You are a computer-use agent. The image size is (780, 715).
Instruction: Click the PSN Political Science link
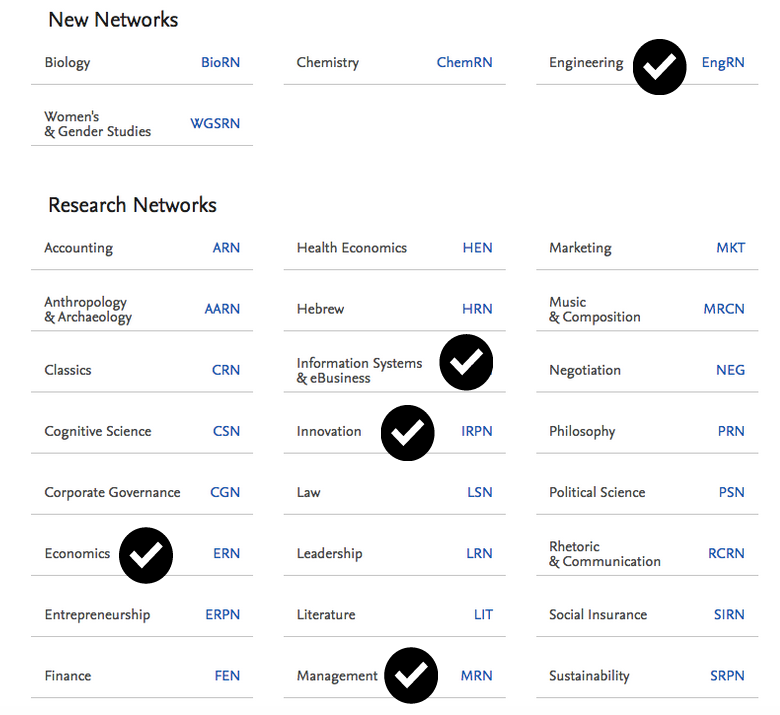pyautogui.click(x=731, y=493)
